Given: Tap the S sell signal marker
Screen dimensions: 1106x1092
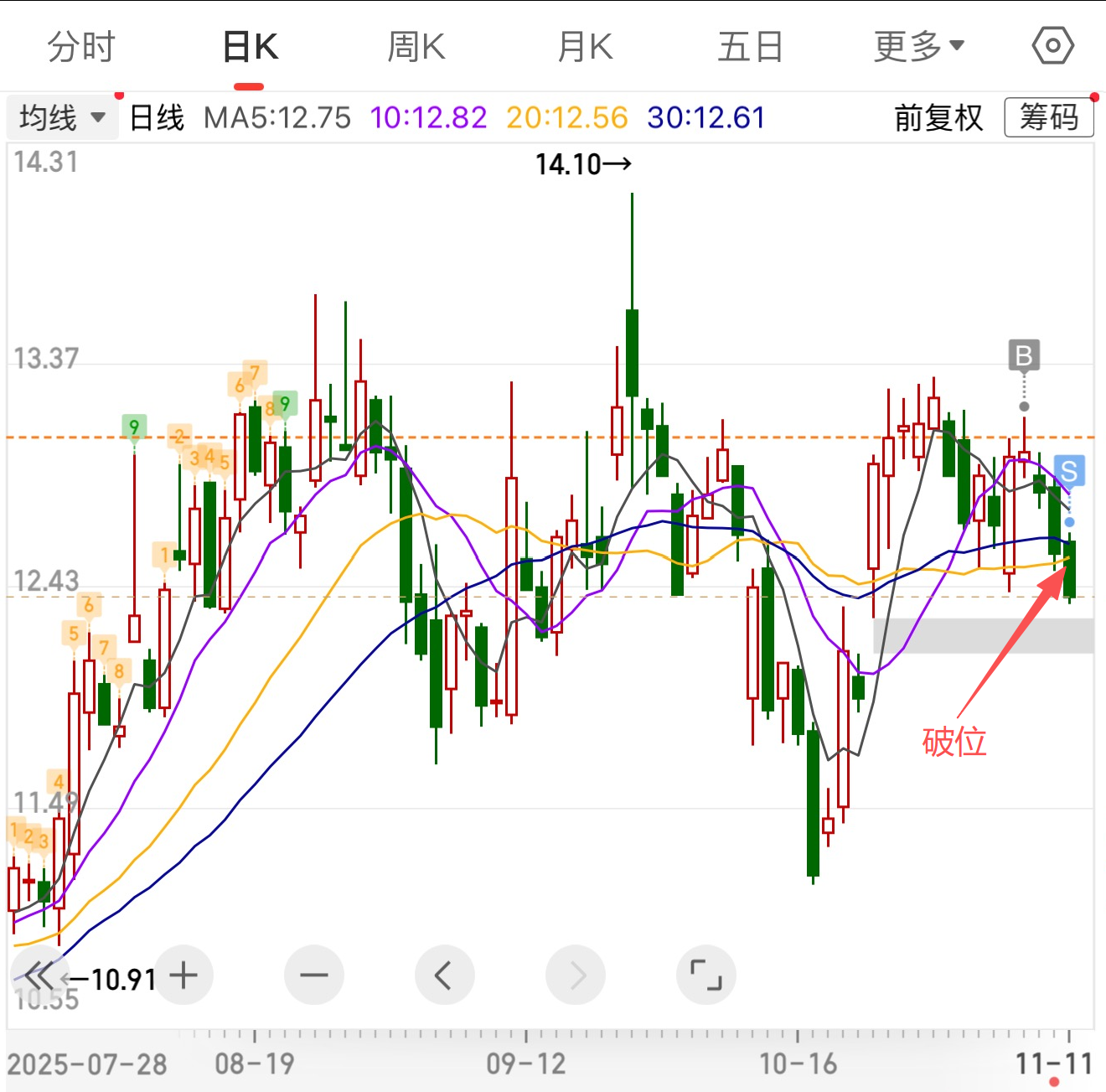Looking at the screenshot, I should point(1068,472).
